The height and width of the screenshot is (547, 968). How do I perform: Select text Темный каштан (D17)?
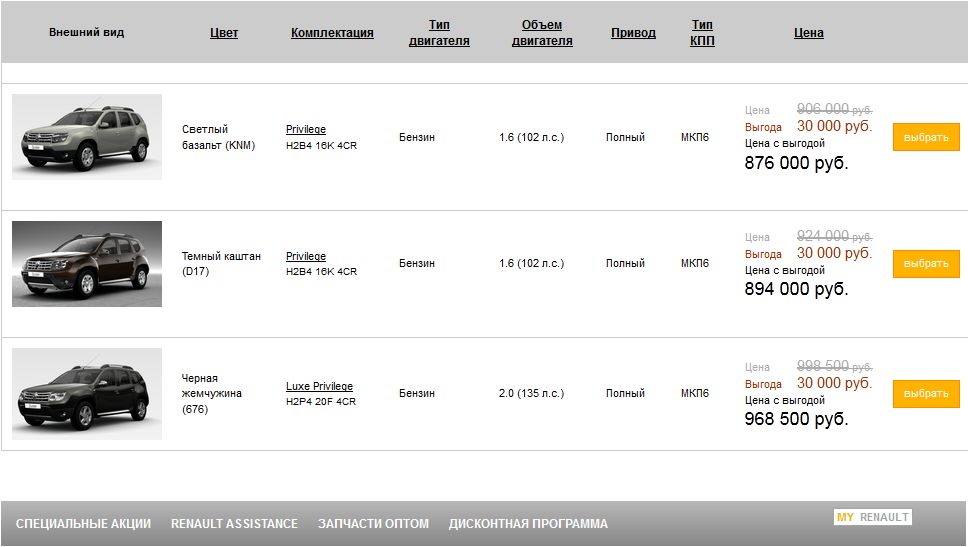click(x=221, y=264)
